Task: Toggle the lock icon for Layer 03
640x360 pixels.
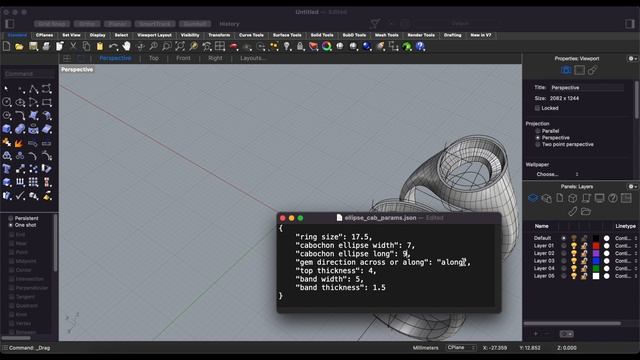Action: pos(584,261)
